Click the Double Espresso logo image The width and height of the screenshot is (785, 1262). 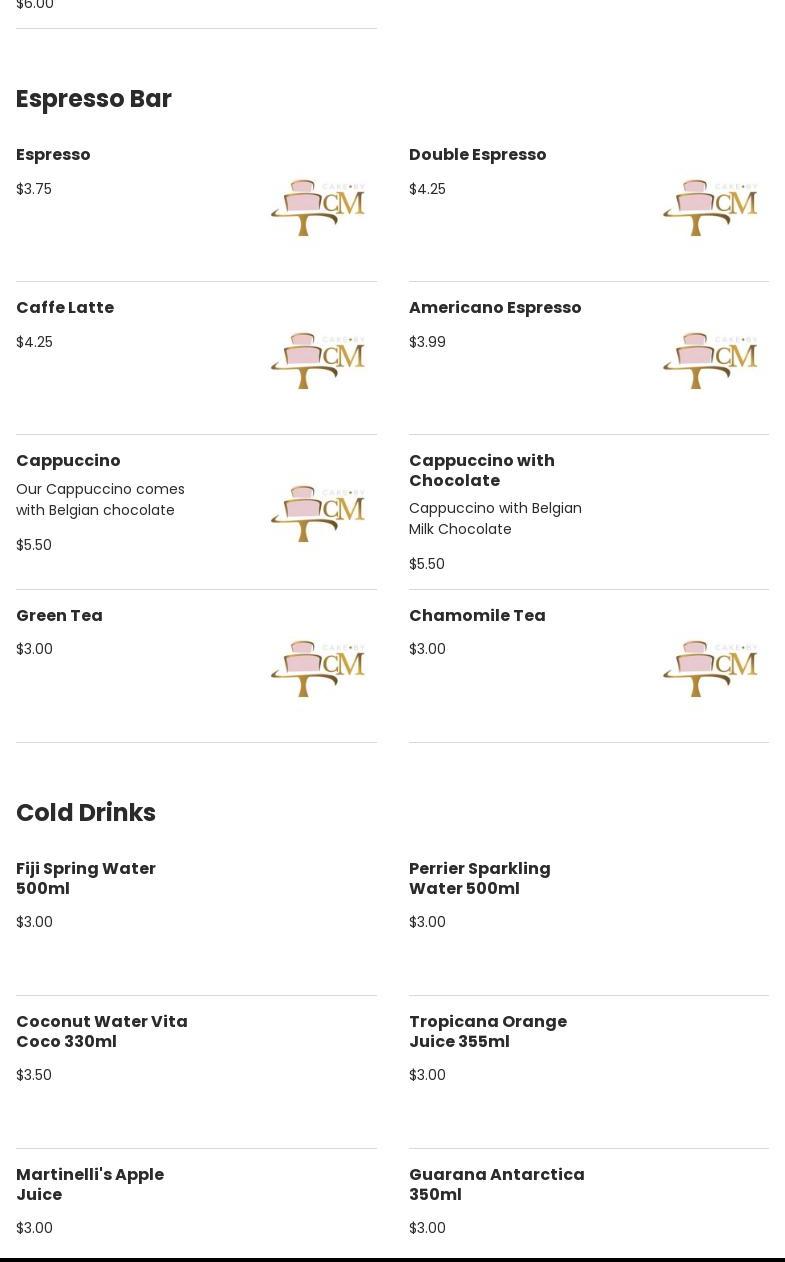710,207
